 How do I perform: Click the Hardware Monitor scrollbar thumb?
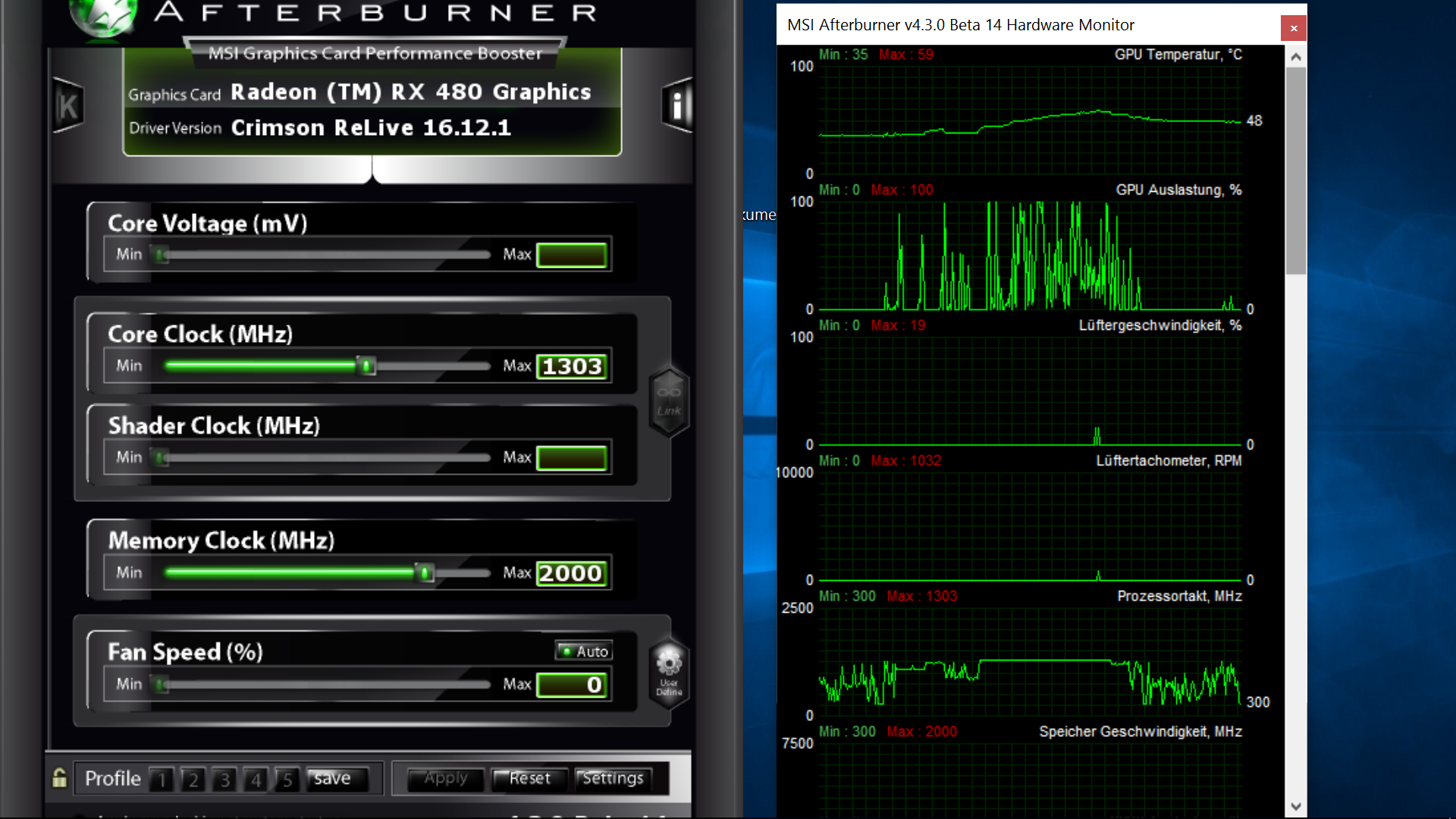[1296, 171]
